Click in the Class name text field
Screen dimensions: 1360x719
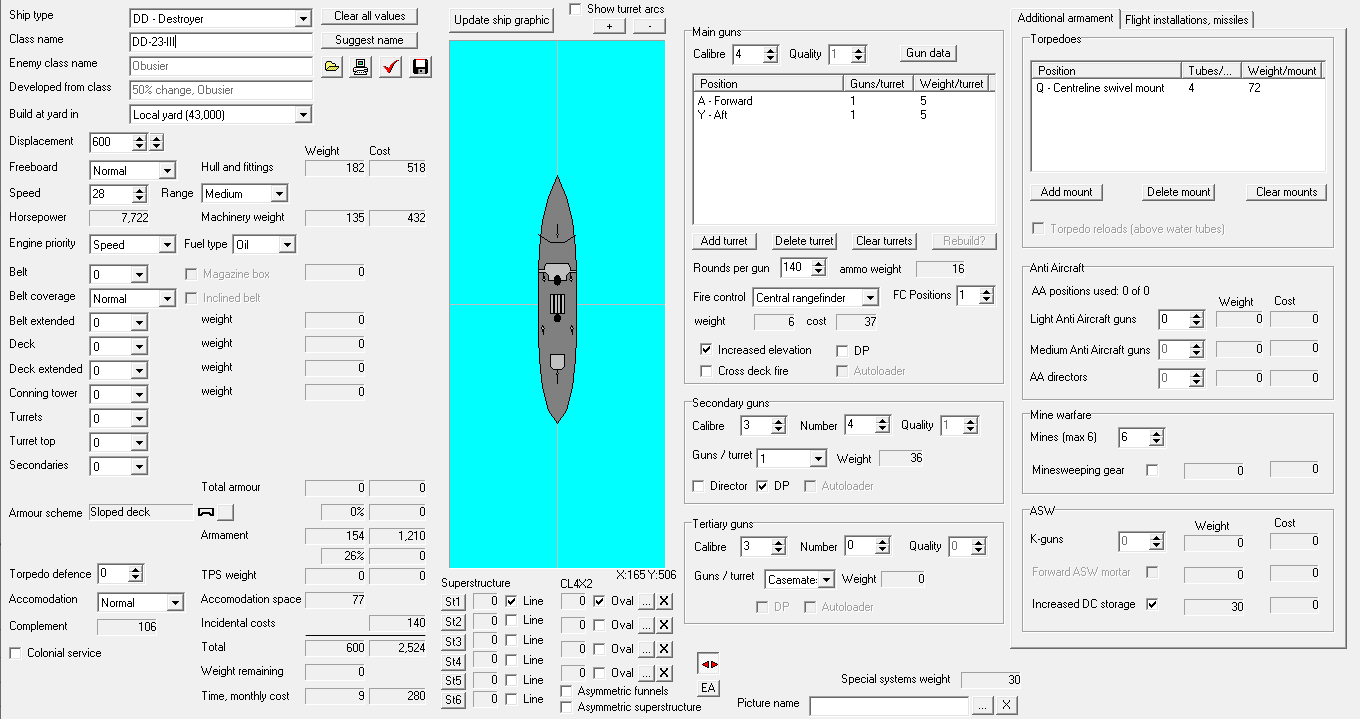221,42
